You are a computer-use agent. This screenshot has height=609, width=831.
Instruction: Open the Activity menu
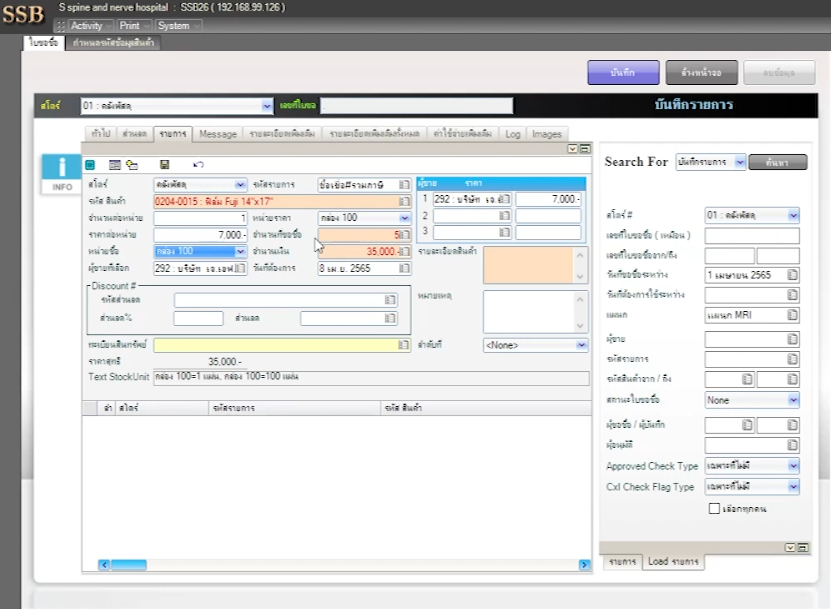(x=86, y=25)
